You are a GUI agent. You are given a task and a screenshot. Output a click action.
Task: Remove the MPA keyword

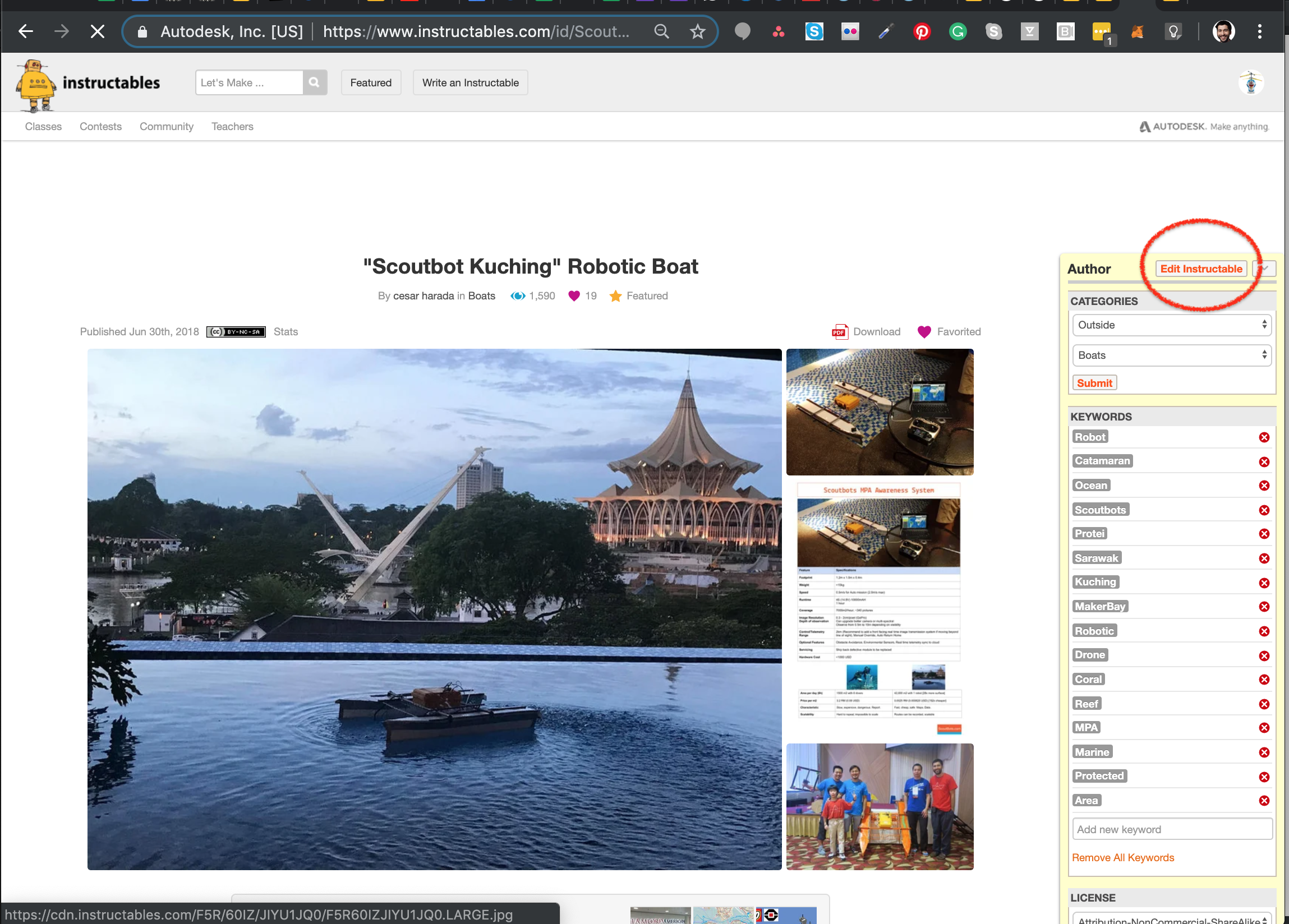tap(1264, 727)
